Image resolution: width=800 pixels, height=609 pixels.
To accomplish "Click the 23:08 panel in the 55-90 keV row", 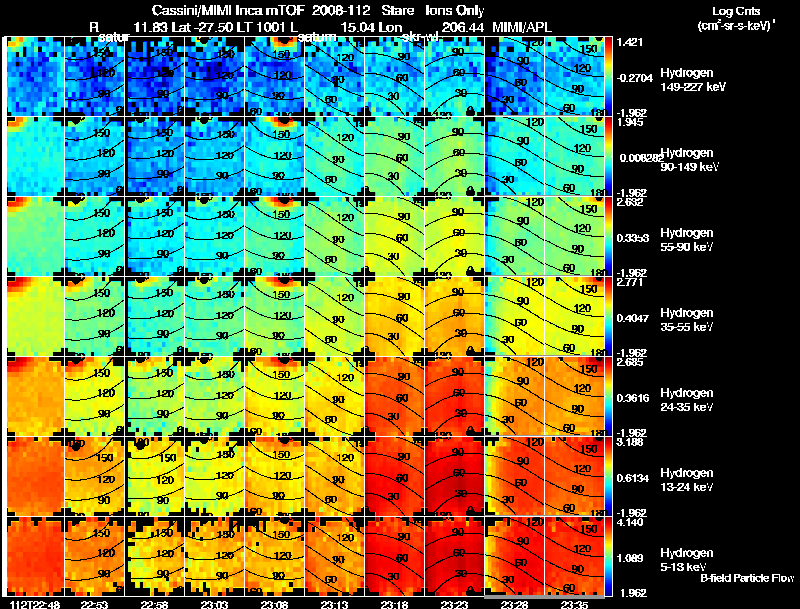I will point(274,237).
